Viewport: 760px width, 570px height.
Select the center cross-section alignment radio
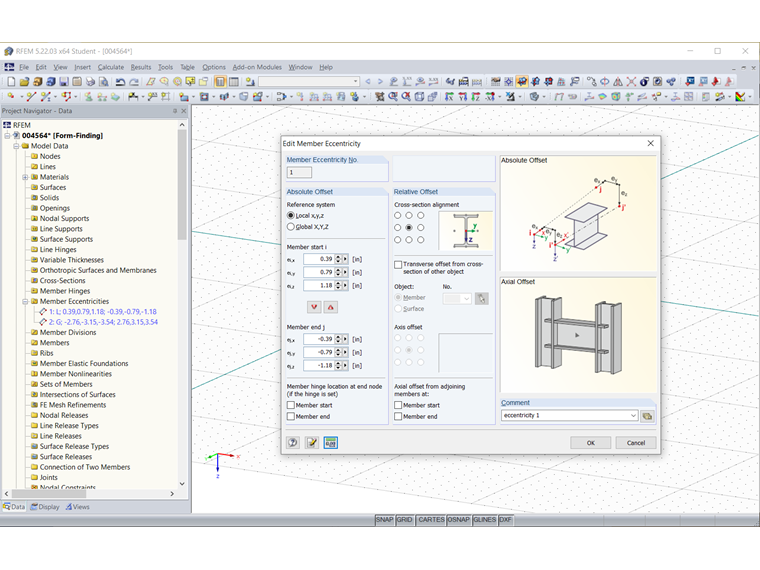[x=409, y=227]
